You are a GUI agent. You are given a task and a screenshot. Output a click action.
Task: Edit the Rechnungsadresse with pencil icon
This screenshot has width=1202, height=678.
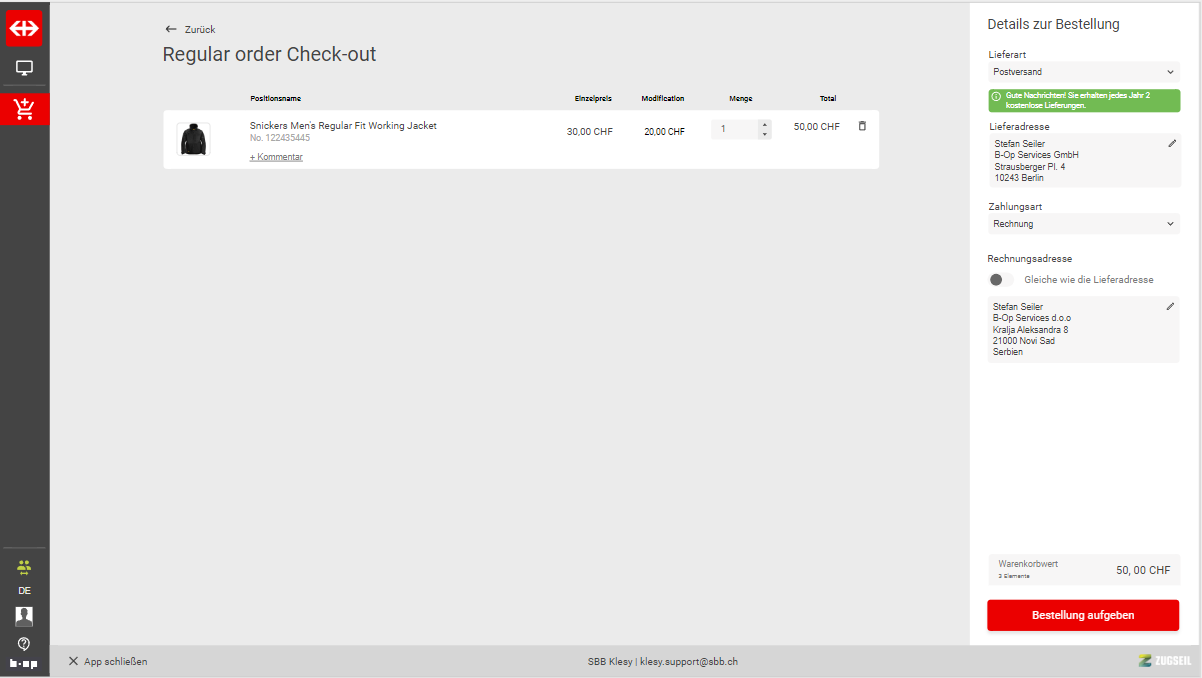tap(1170, 306)
